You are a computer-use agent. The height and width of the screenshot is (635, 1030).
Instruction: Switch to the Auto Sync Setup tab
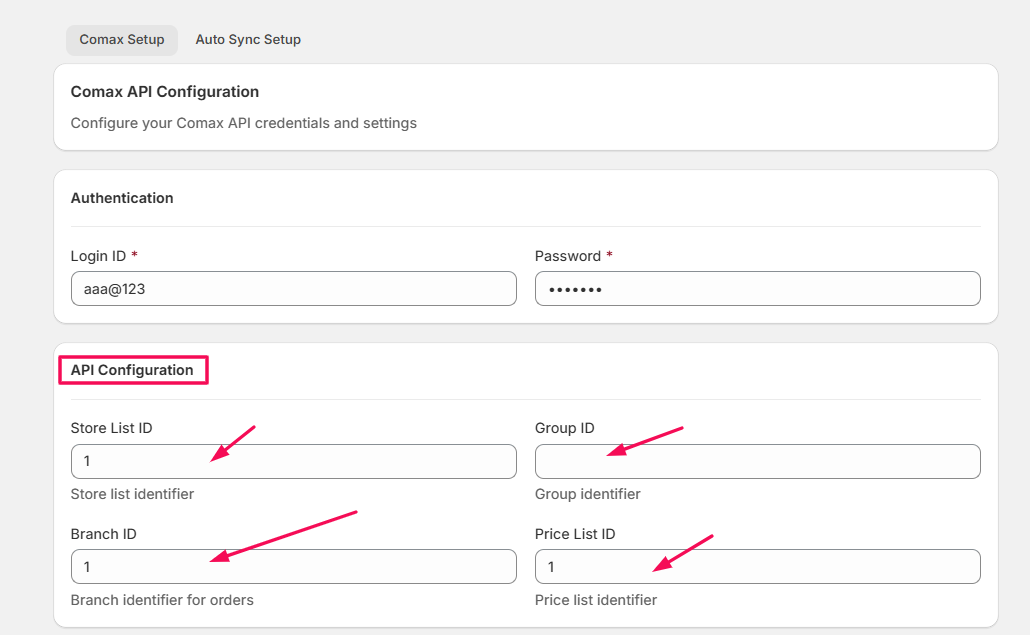tap(248, 40)
